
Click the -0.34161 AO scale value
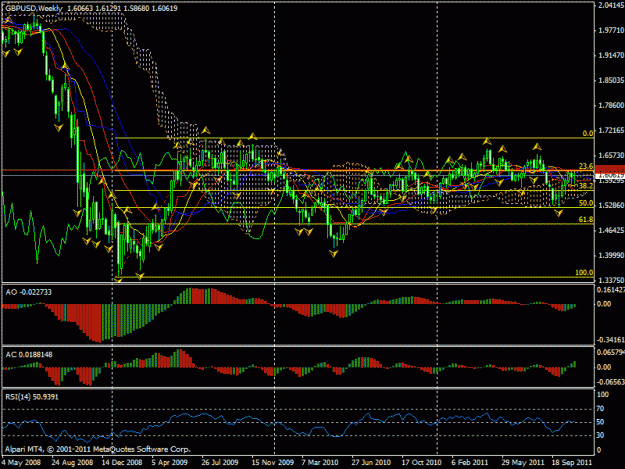610,340
